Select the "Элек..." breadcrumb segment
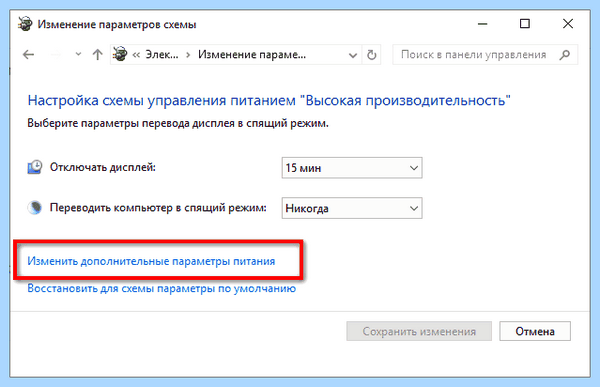Image resolution: width=600 pixels, height=387 pixels. click(x=162, y=55)
